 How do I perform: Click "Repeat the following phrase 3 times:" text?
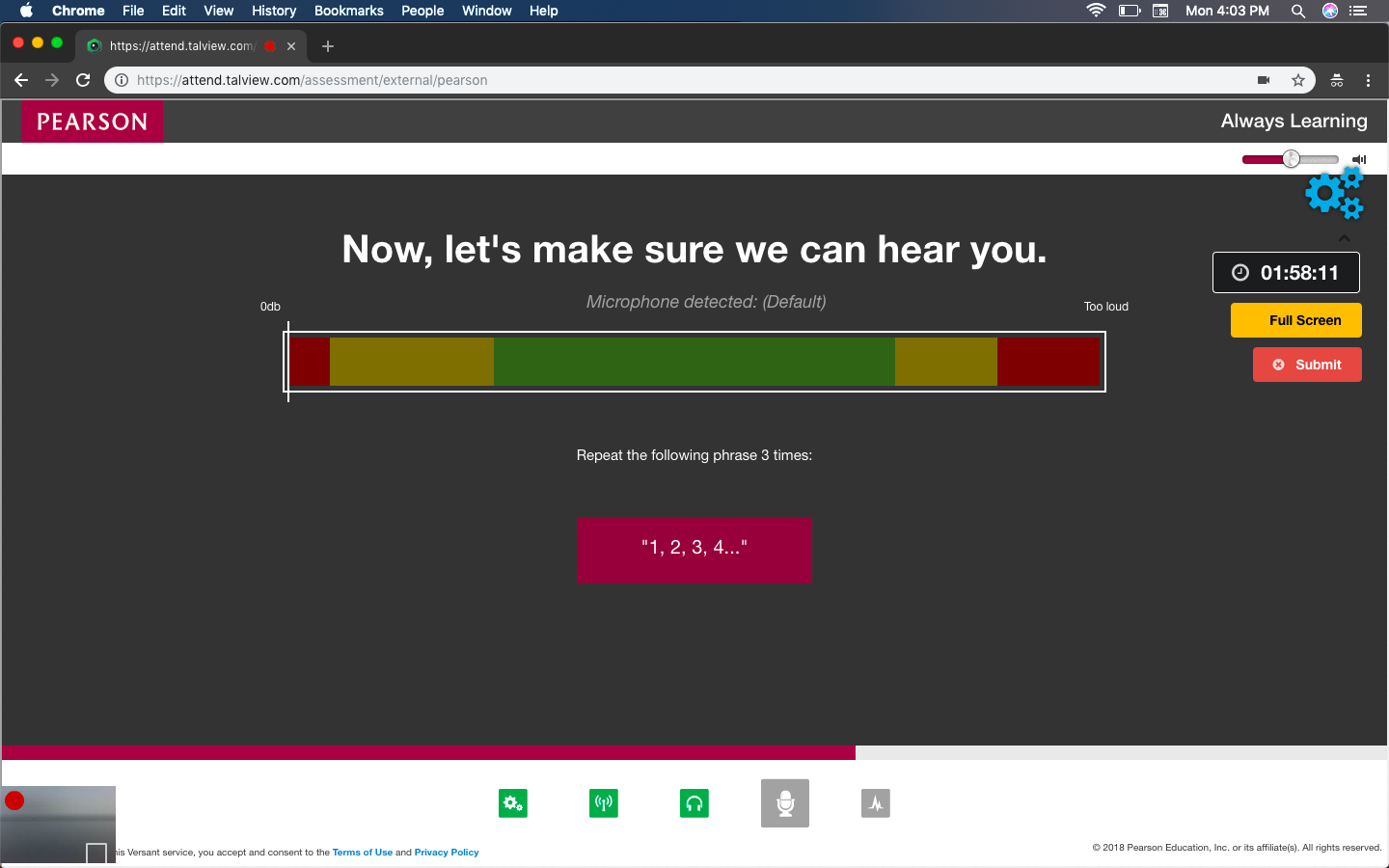[x=694, y=455]
